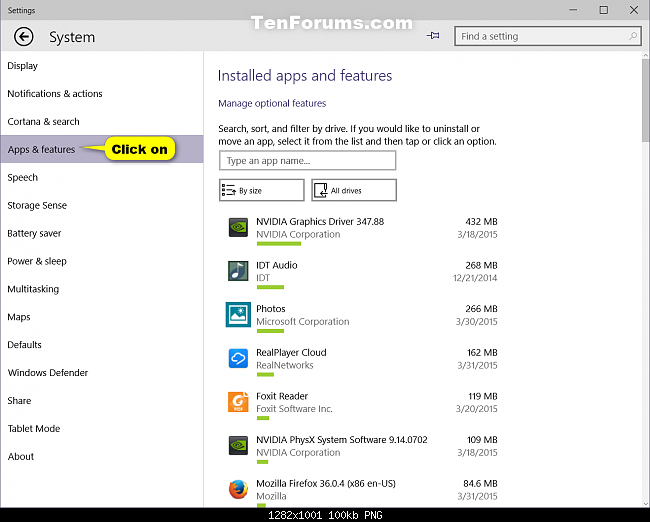Viewport: 650px width, 522px height.
Task: Select RealPlayer Cloud icon
Action: click(x=238, y=359)
